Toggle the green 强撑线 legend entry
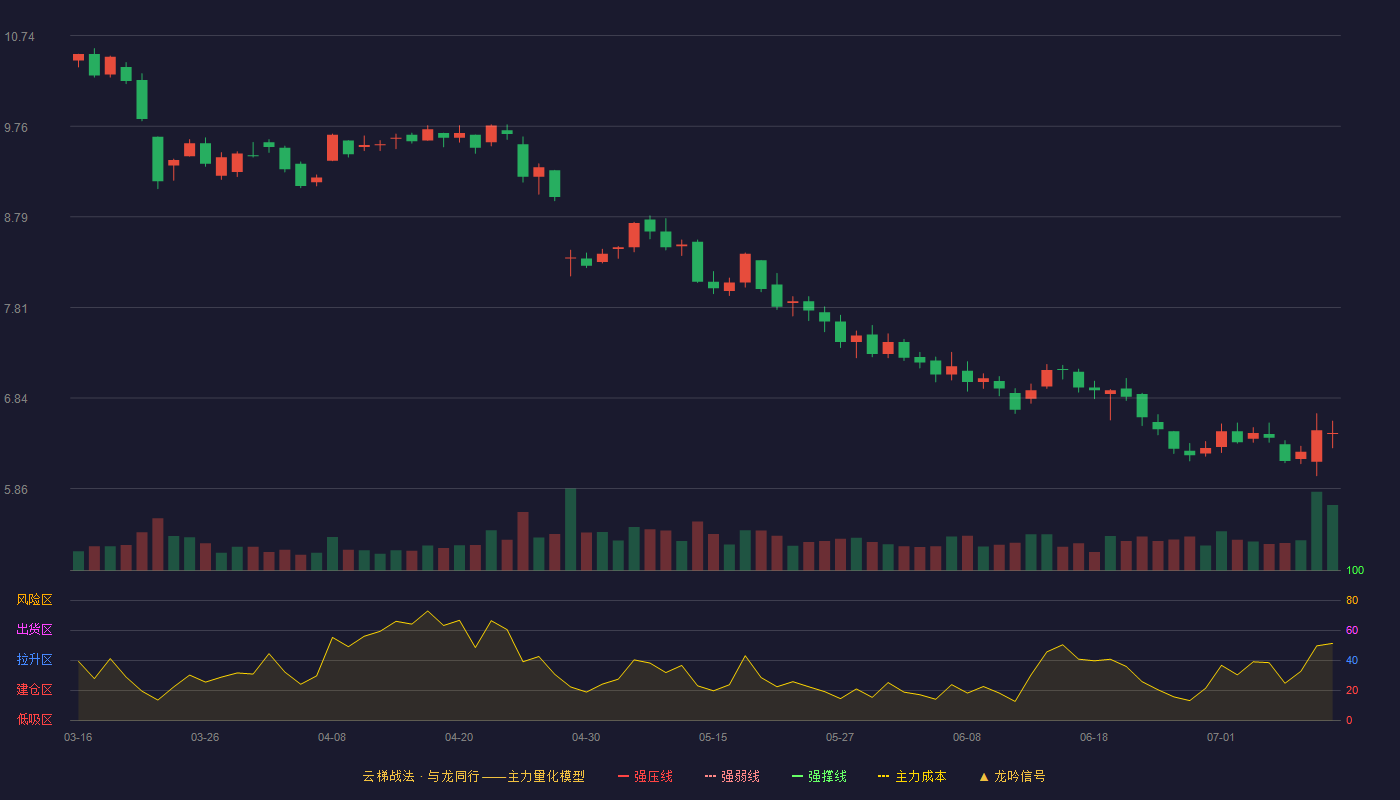Image resolution: width=1400 pixels, height=800 pixels. pyautogui.click(x=819, y=776)
